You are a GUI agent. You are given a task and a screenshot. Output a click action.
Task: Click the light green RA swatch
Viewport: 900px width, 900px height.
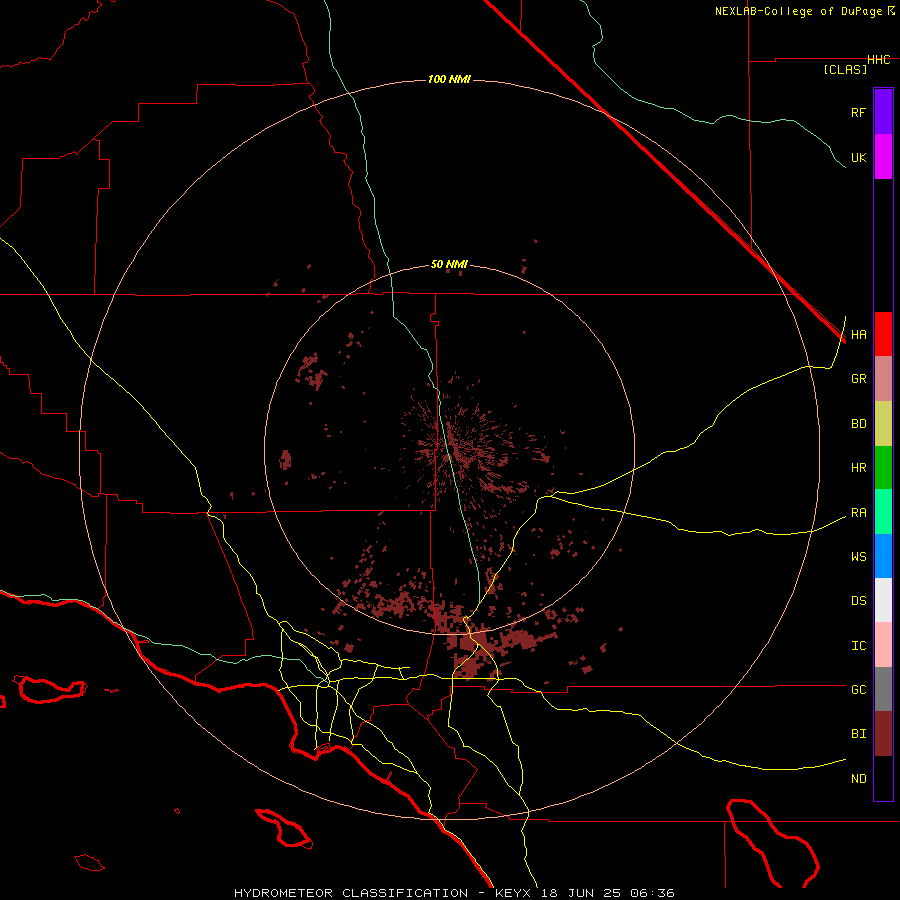pyautogui.click(x=883, y=512)
